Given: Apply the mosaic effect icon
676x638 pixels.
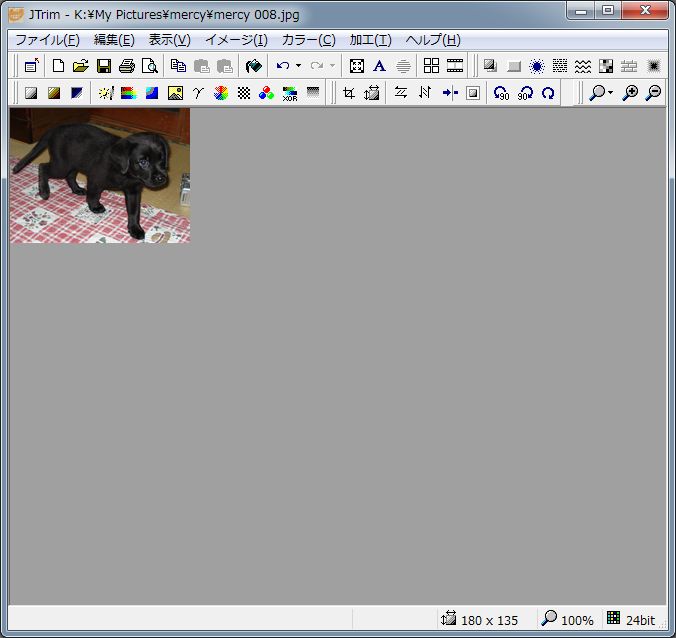Looking at the screenshot, I should click(x=606, y=66).
